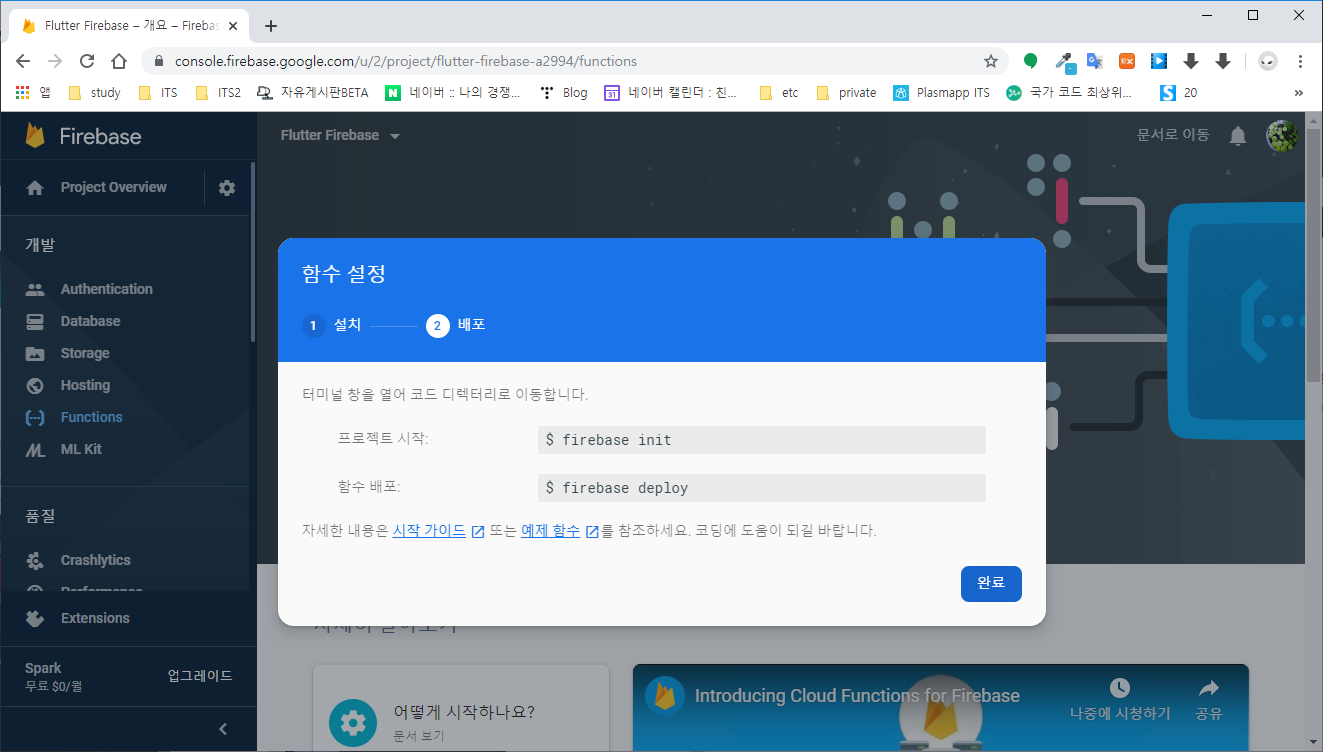The height and width of the screenshot is (752, 1323).
Task: Go to step 1 설치
Action: pyautogui.click(x=332, y=325)
